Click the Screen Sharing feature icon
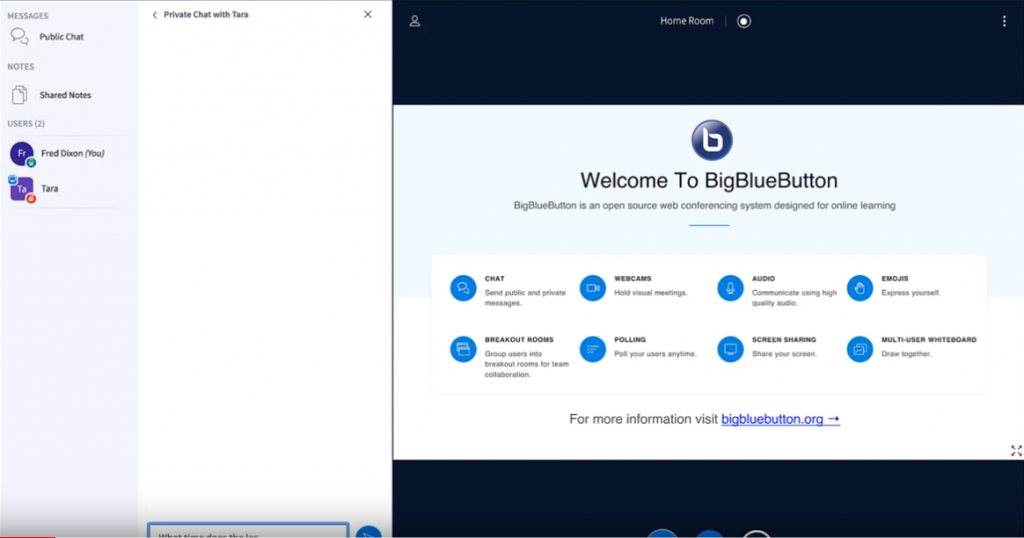The height and width of the screenshot is (538, 1024). [x=730, y=349]
